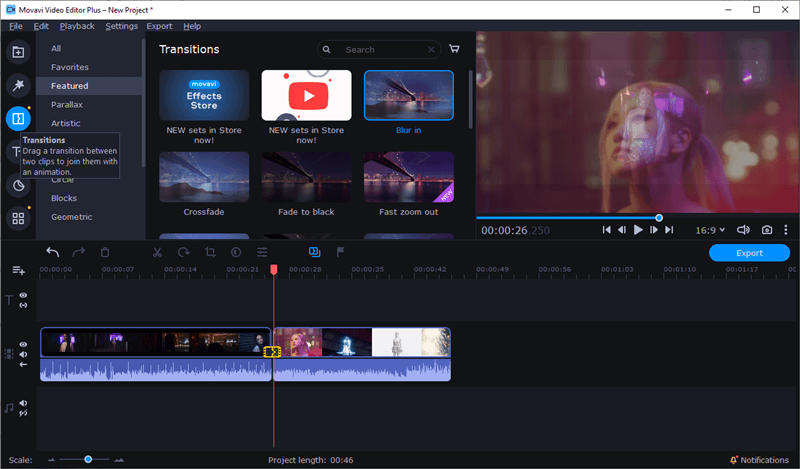Open the File menu
The width and height of the screenshot is (800, 469).
[x=16, y=26]
